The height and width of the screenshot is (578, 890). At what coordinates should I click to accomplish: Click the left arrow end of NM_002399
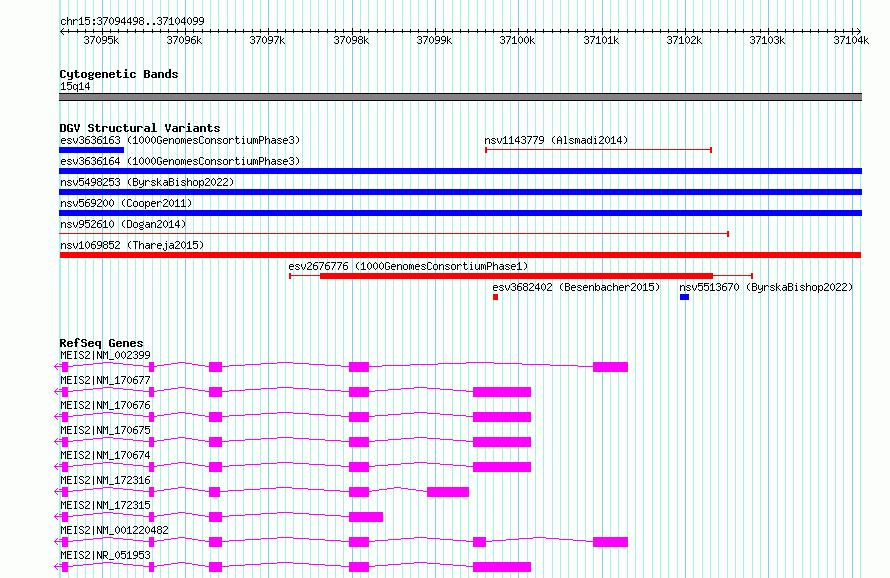tap(57, 367)
